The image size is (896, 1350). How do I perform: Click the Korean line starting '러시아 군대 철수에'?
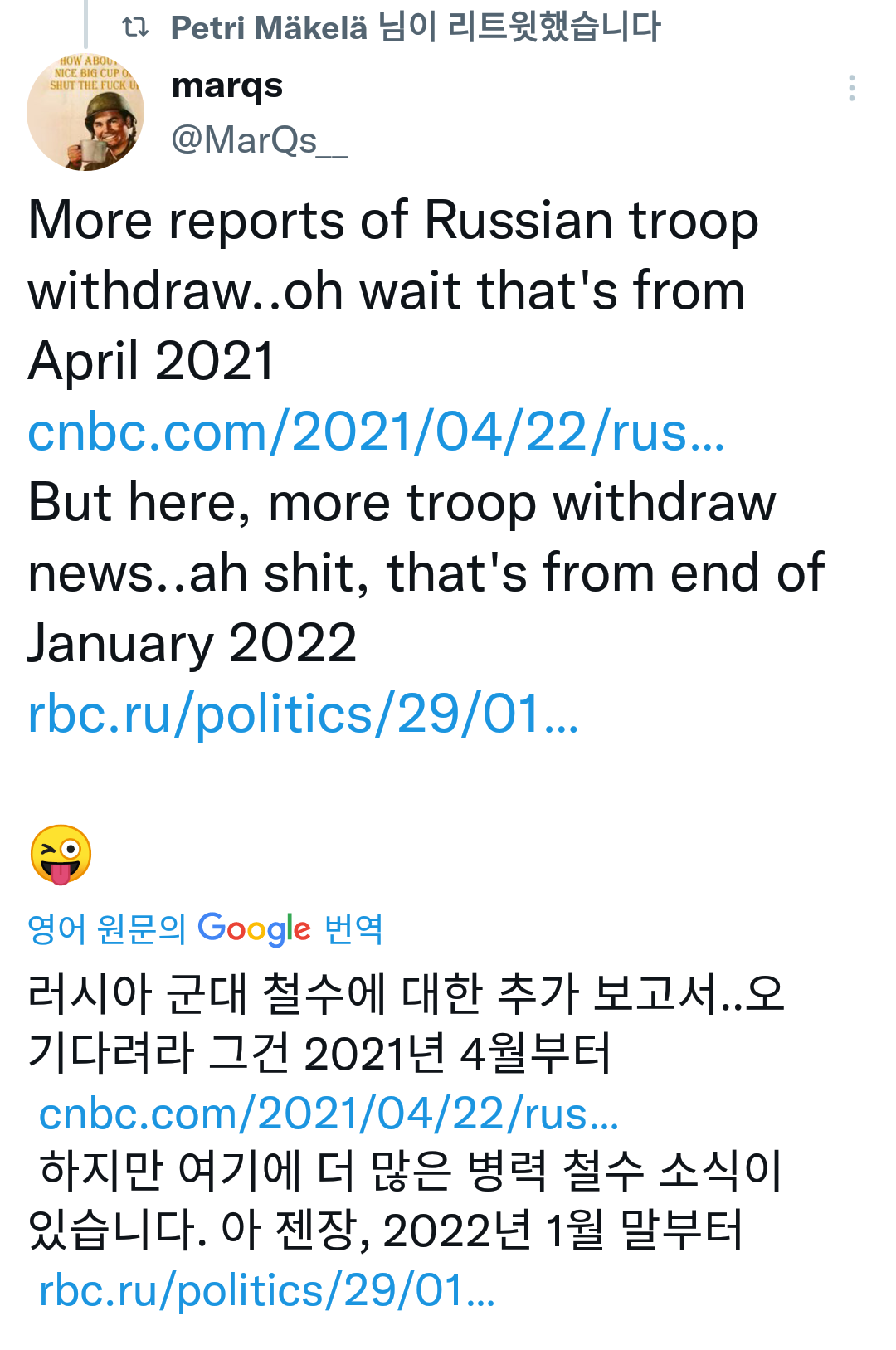[x=405, y=994]
